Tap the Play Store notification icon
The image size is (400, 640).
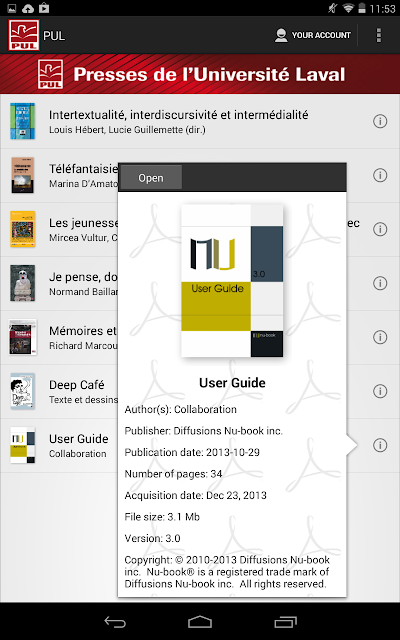coord(44,8)
